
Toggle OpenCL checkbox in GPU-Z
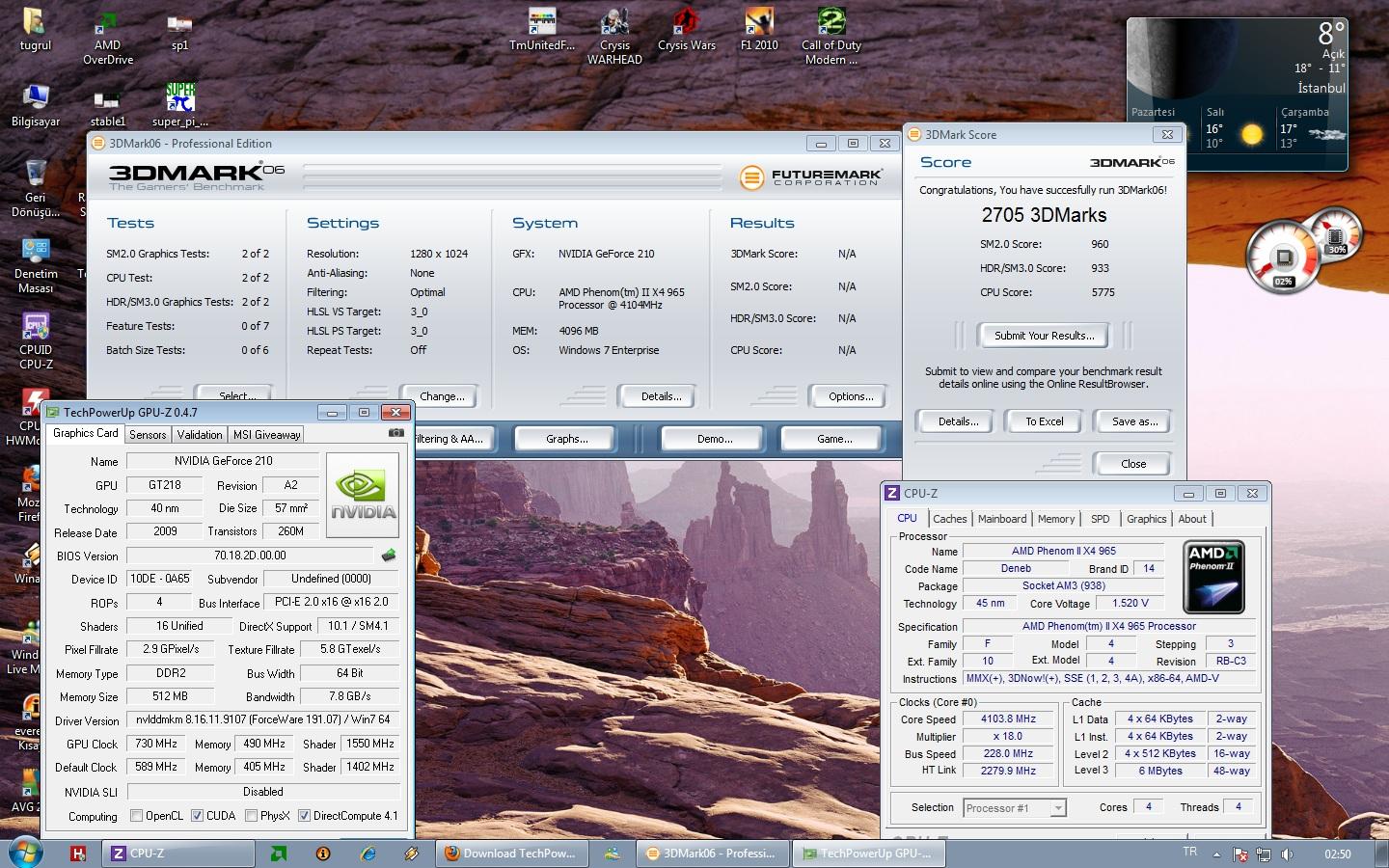(x=136, y=816)
